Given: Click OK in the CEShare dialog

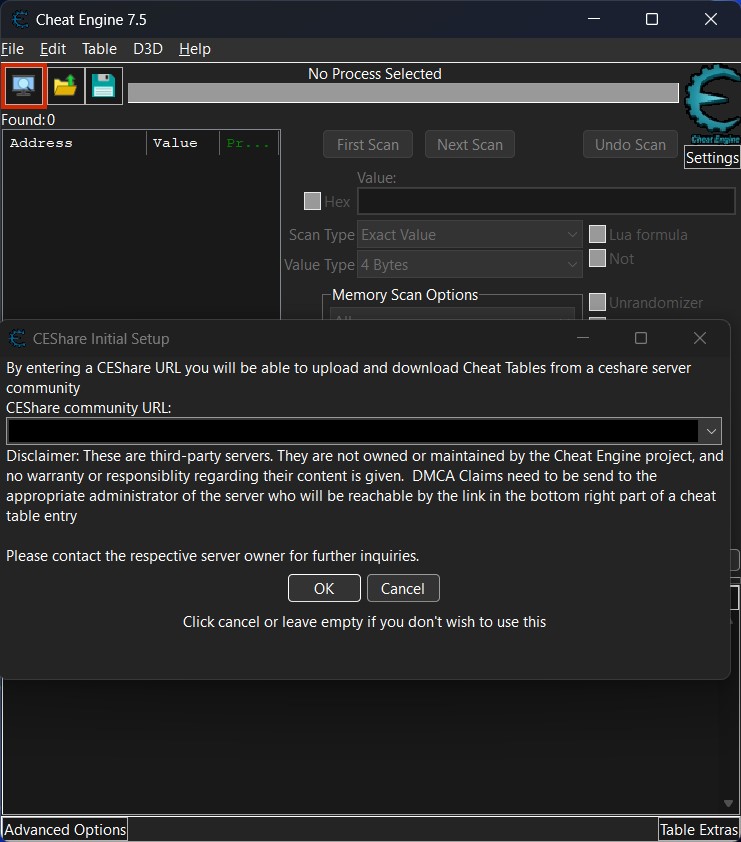Looking at the screenshot, I should point(324,589).
